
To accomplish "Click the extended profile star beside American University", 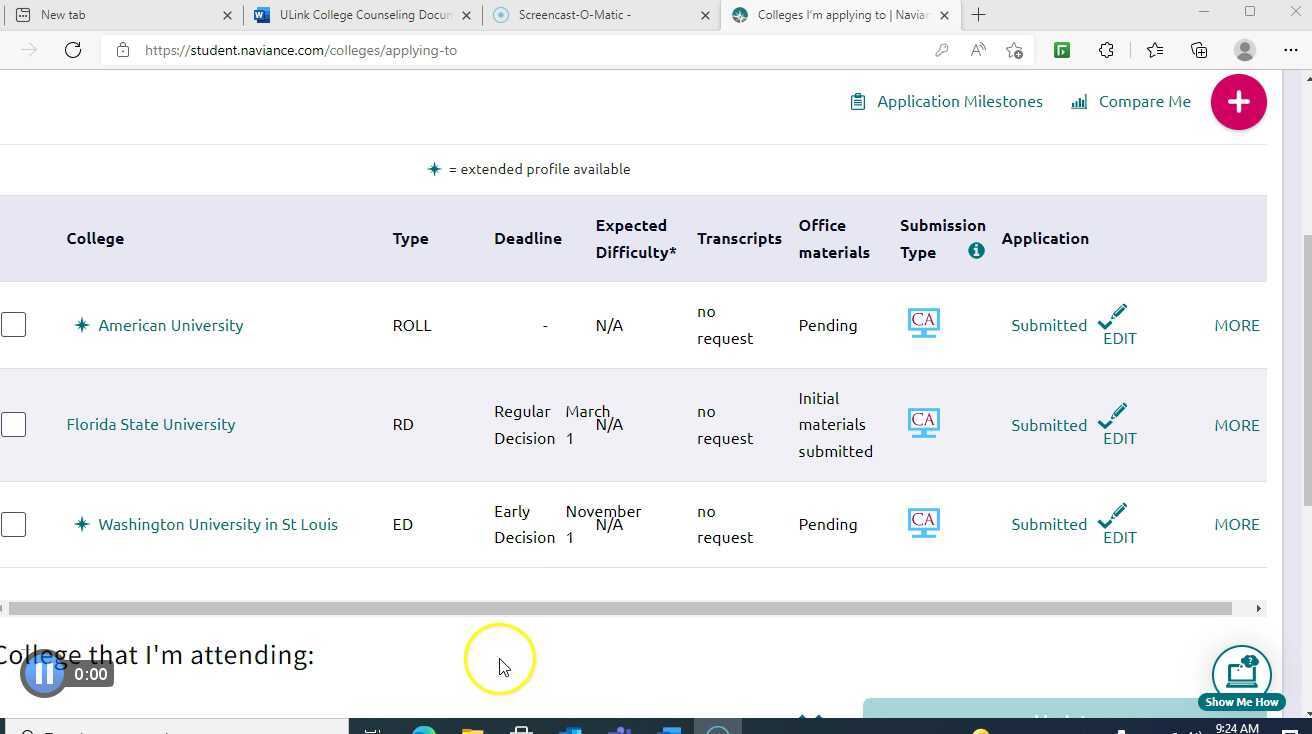I will coord(82,325).
